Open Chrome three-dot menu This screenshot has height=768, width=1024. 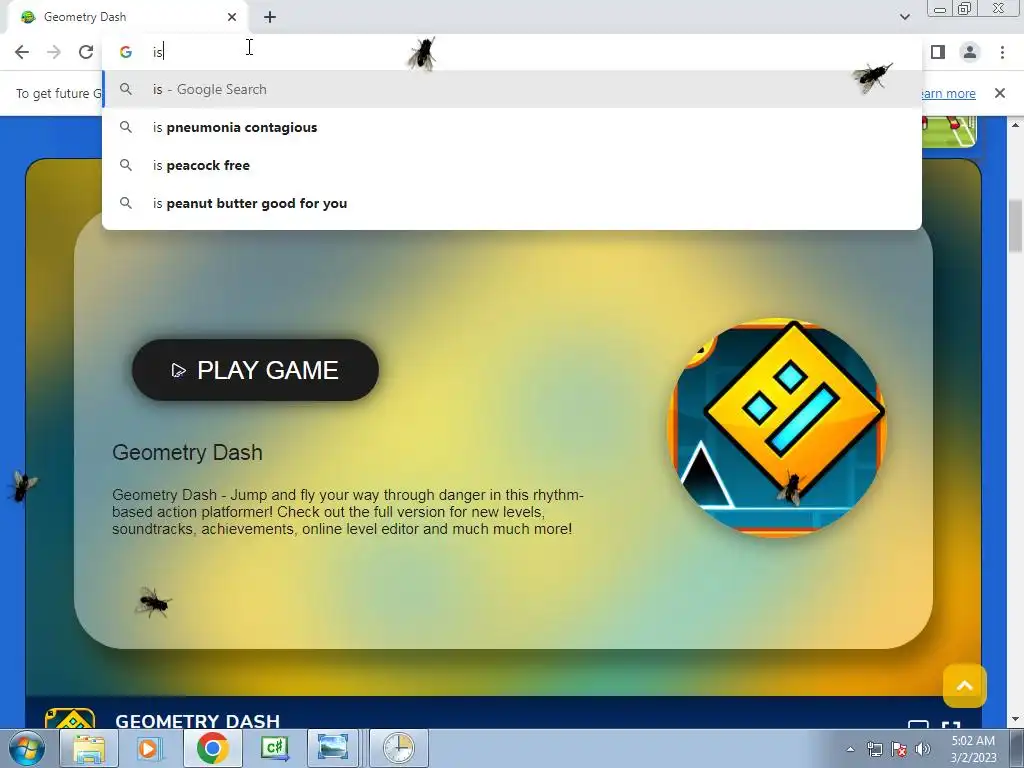coord(1002,52)
